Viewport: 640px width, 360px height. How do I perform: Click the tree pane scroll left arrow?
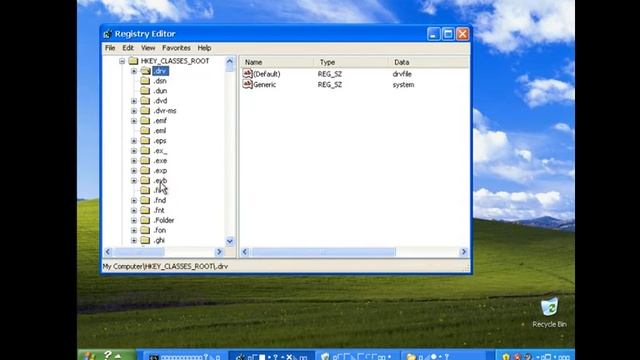click(x=108, y=252)
